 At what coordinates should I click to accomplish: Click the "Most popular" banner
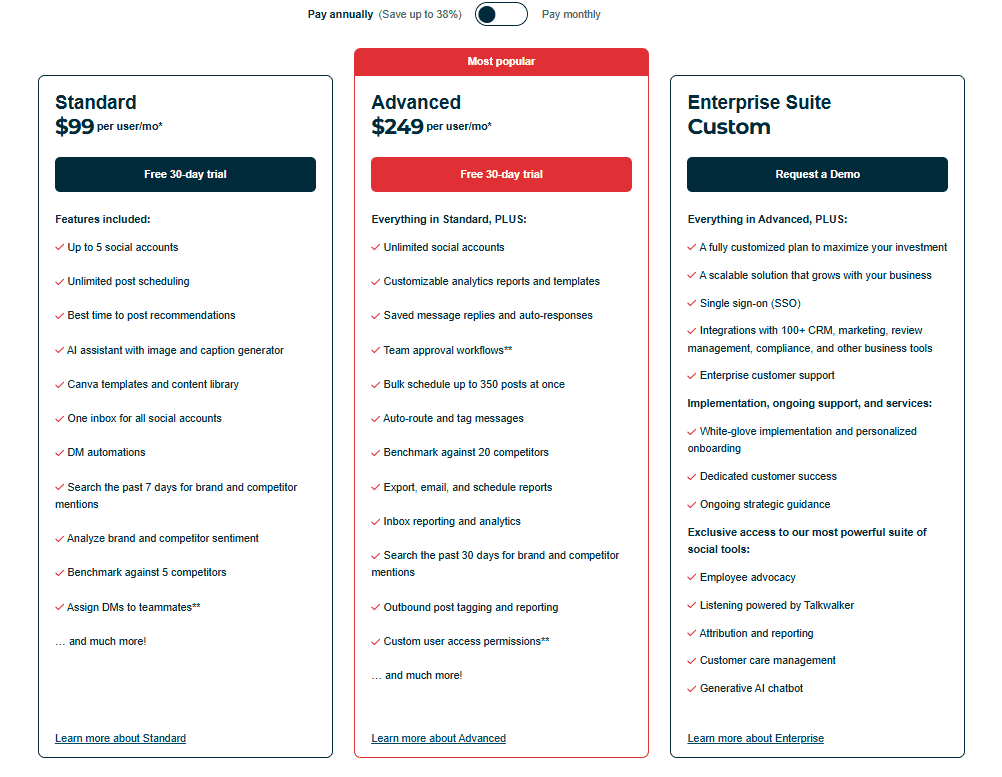click(501, 61)
